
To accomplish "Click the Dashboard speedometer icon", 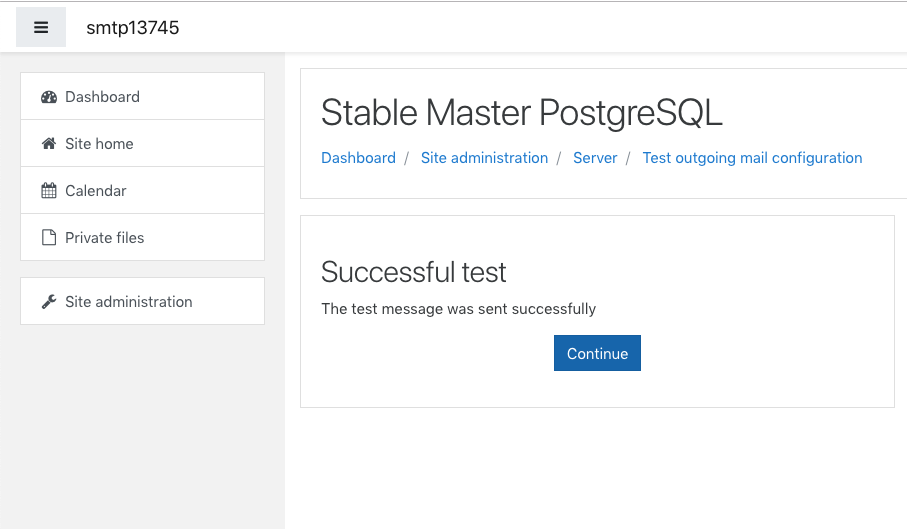I will (x=49, y=97).
